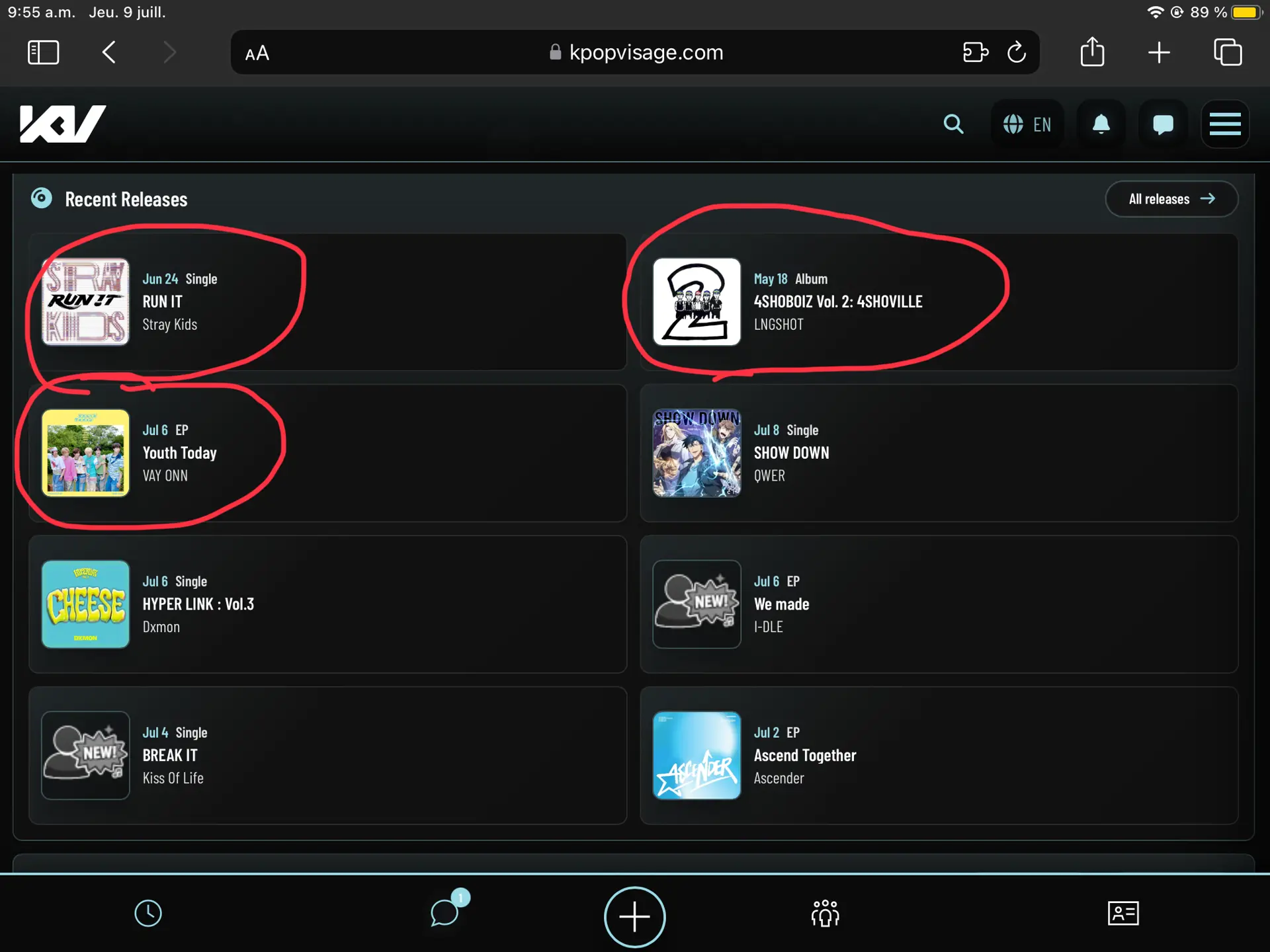Open the EN language selector
The height and width of the screenshot is (952, 1270).
pyautogui.click(x=1027, y=124)
